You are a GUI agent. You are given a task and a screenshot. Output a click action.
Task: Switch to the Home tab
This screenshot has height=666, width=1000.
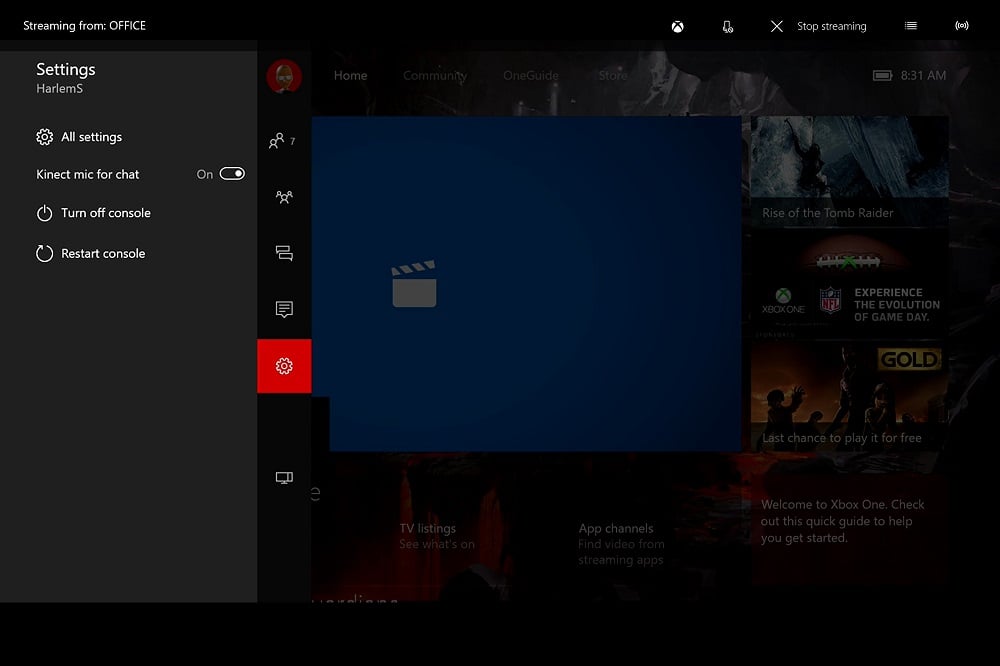point(350,75)
